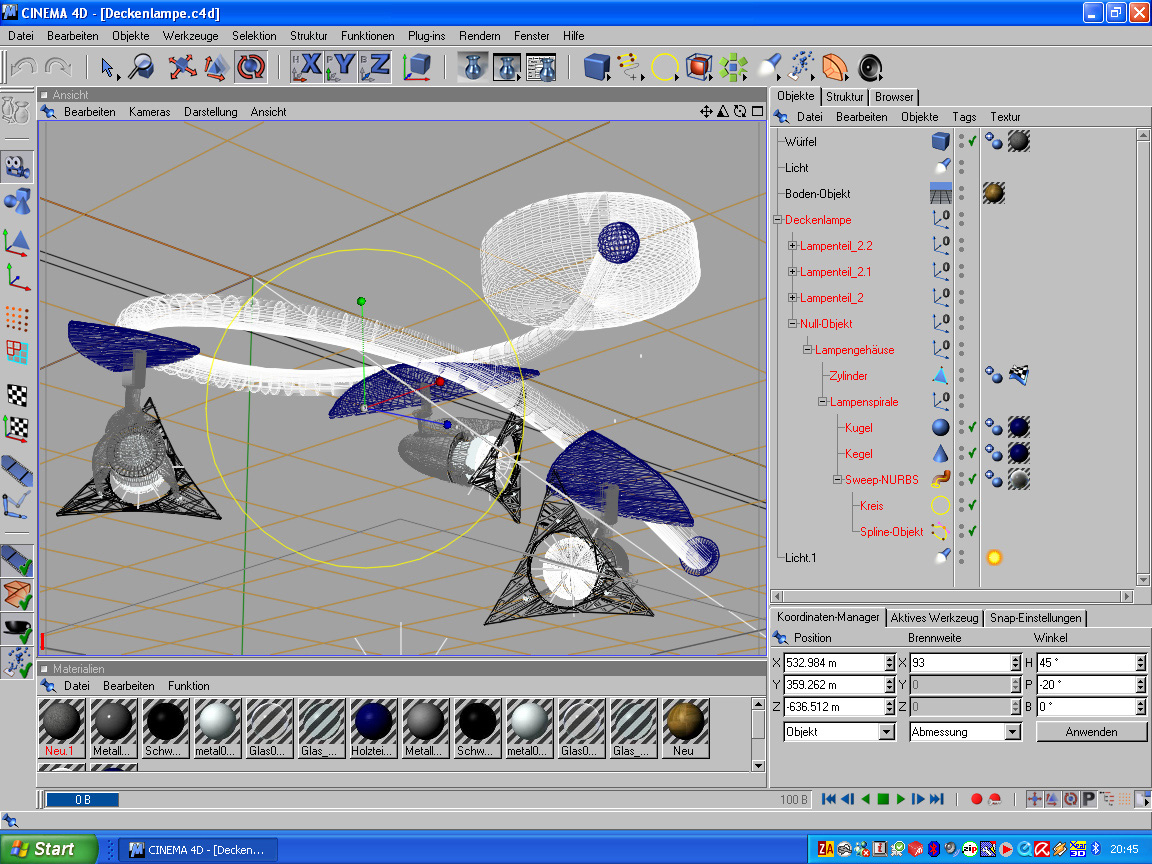Collapse the Lampenspirale node
Screen dimensions: 1152x864
(822, 402)
